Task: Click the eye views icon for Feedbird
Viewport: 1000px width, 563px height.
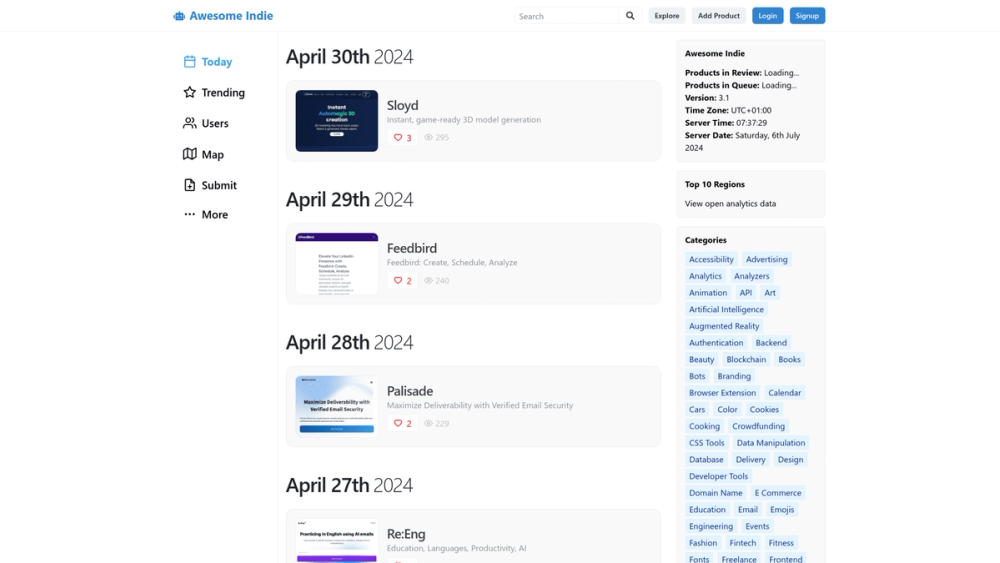Action: (x=429, y=280)
